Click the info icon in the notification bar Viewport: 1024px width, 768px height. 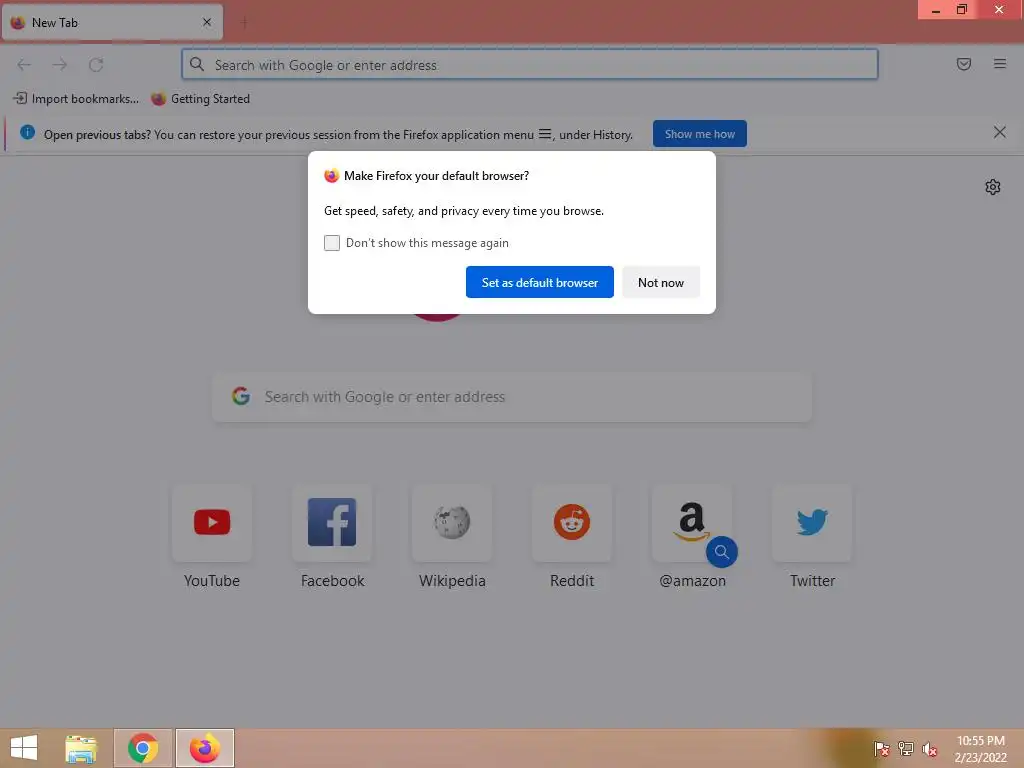(x=27, y=133)
